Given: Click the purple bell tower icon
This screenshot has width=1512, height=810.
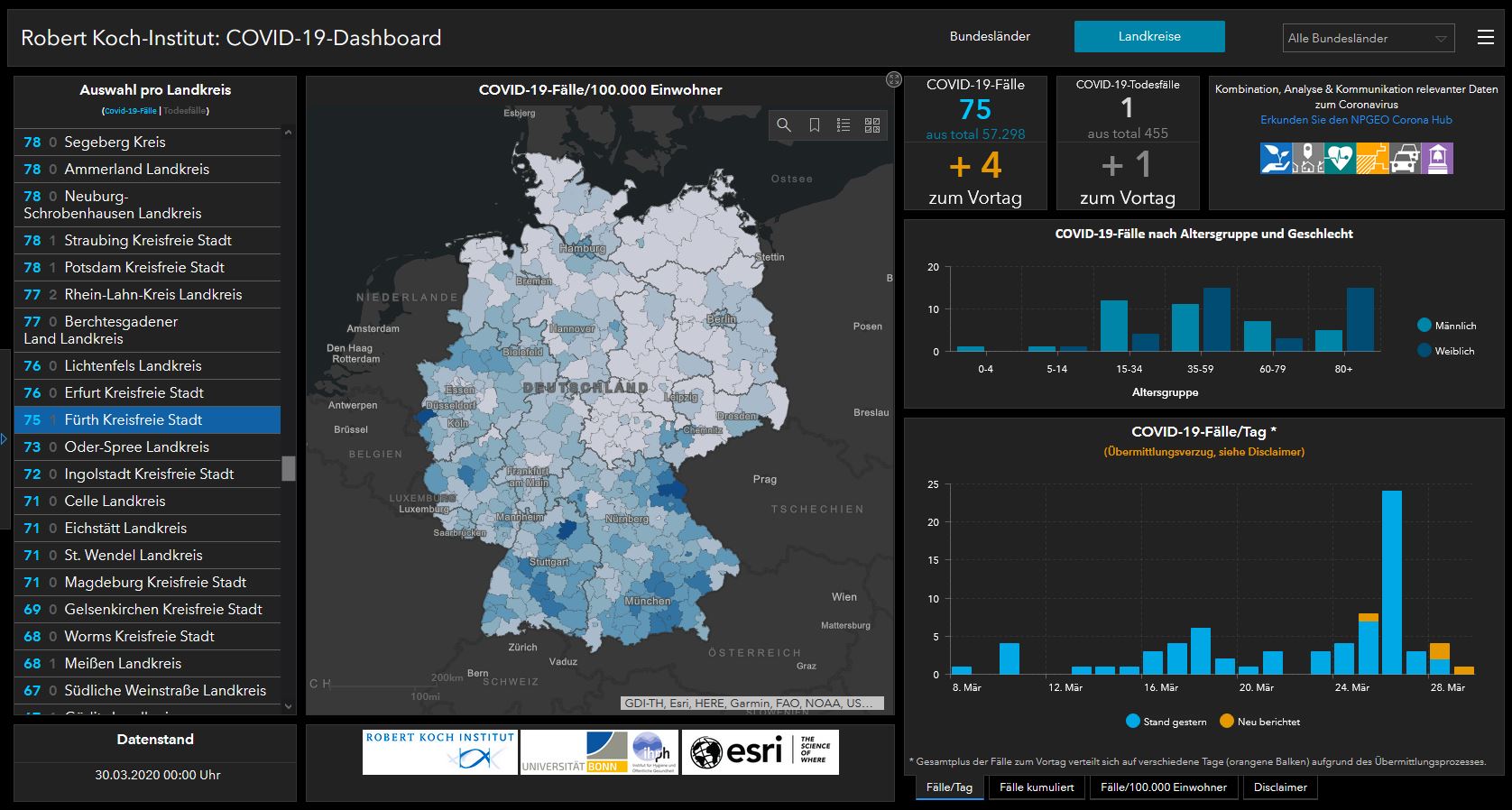Looking at the screenshot, I should pyautogui.click(x=1437, y=158).
